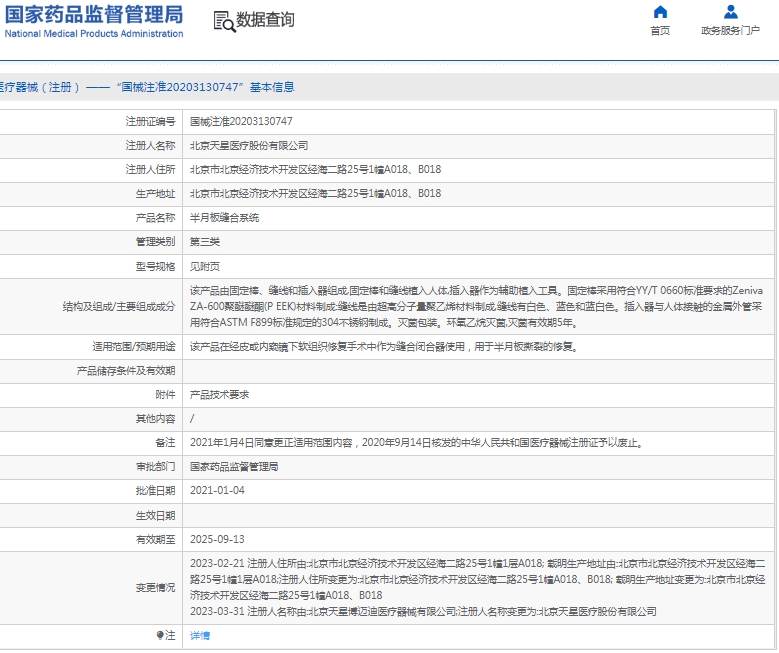This screenshot has width=779, height=653.
Task: Click the 首页 home icon
Action: [x=660, y=11]
